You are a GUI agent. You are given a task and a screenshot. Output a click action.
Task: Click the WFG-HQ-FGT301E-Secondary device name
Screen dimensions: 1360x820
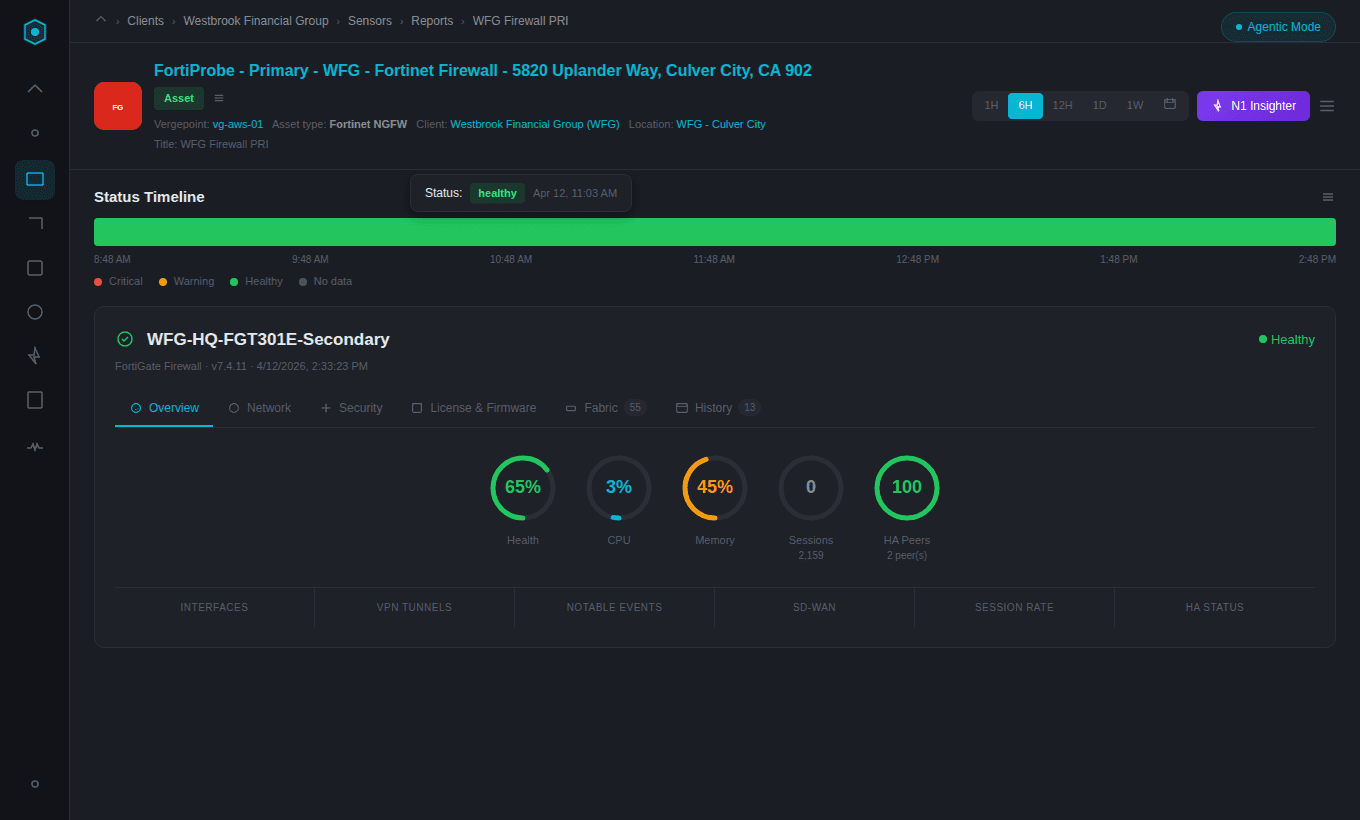(268, 339)
